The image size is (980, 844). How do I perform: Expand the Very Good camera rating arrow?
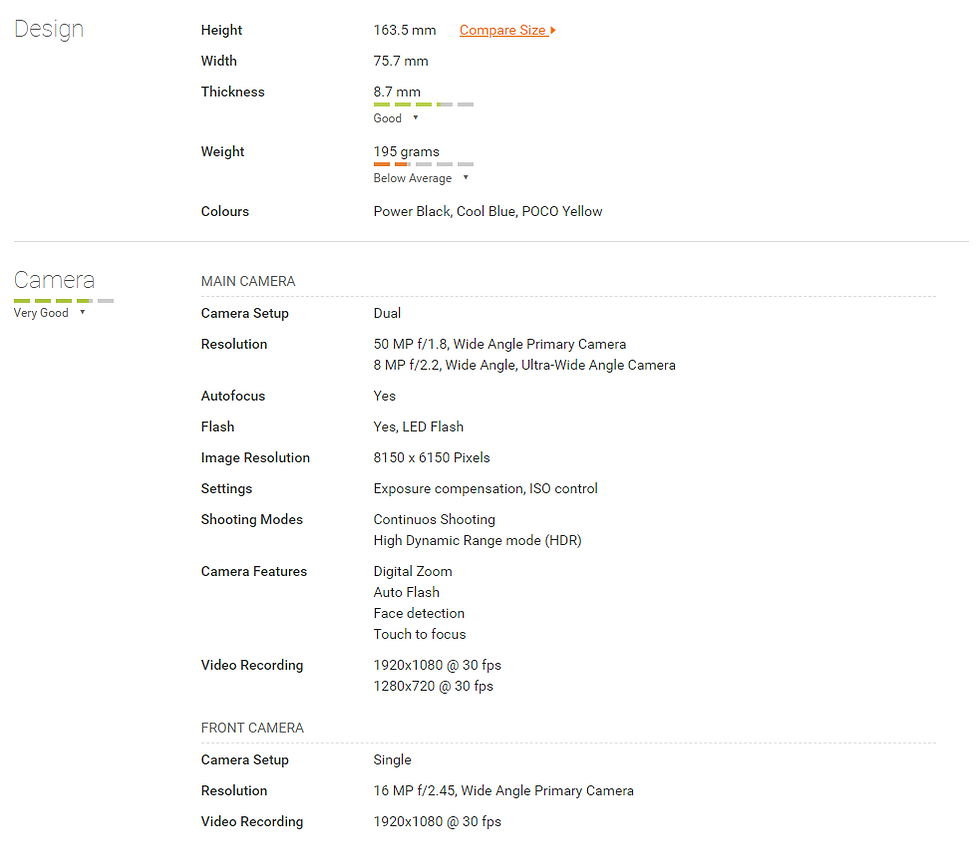click(82, 312)
